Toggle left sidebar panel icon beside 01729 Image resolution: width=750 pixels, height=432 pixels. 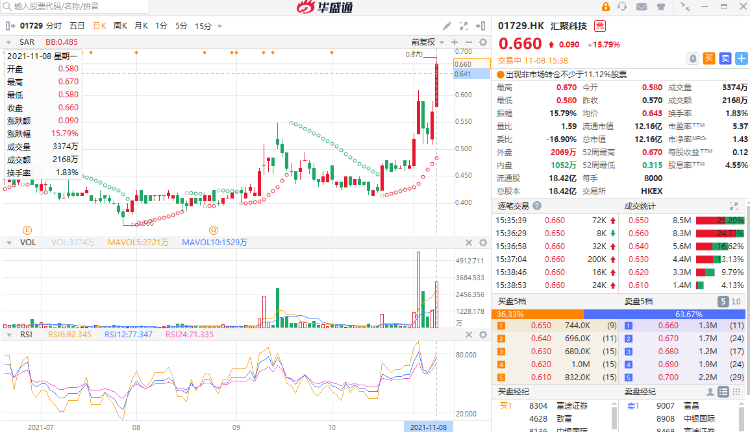10,26
